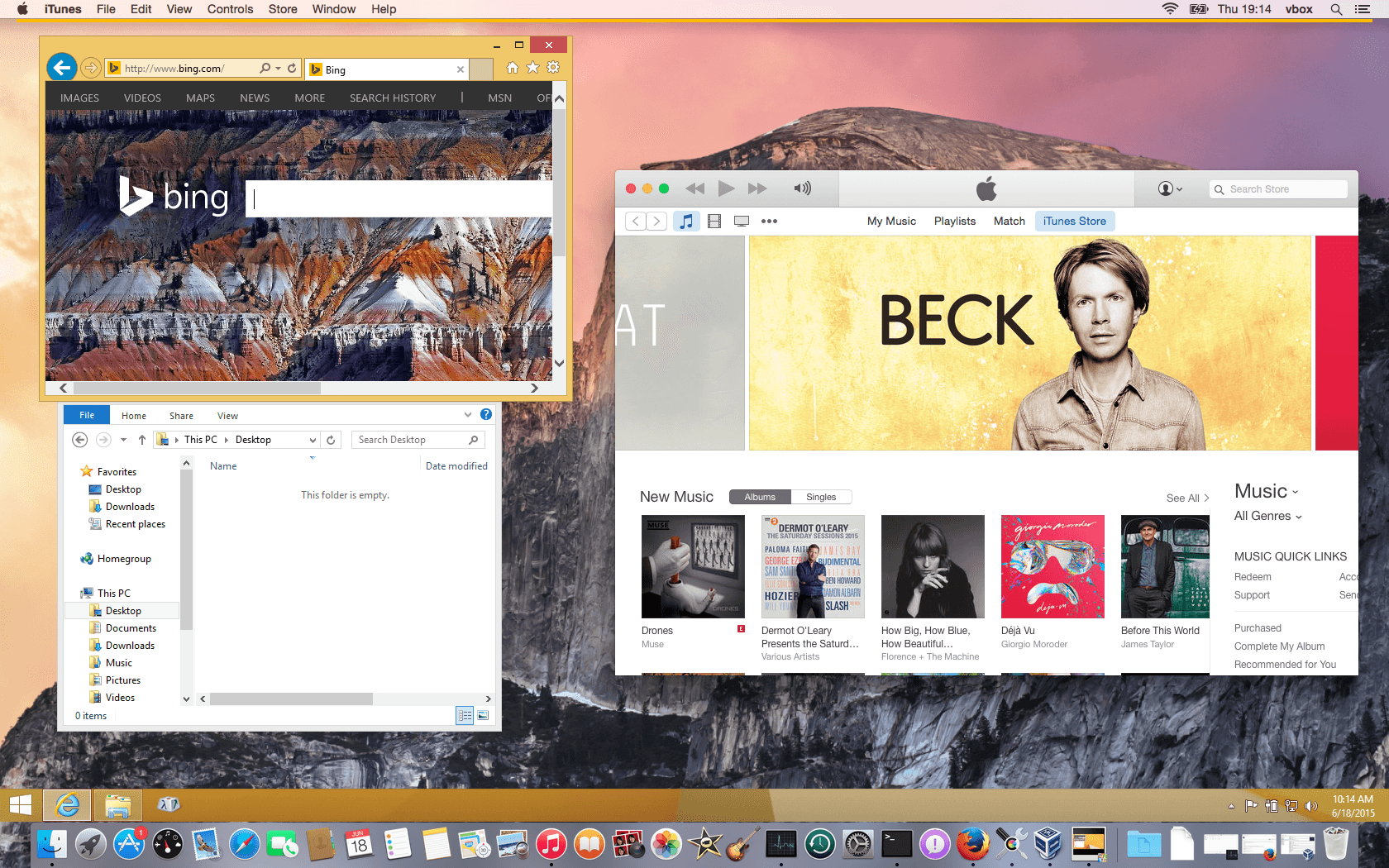Open the iTunes account dropdown
Image resolution: width=1389 pixels, height=868 pixels.
1170,188
